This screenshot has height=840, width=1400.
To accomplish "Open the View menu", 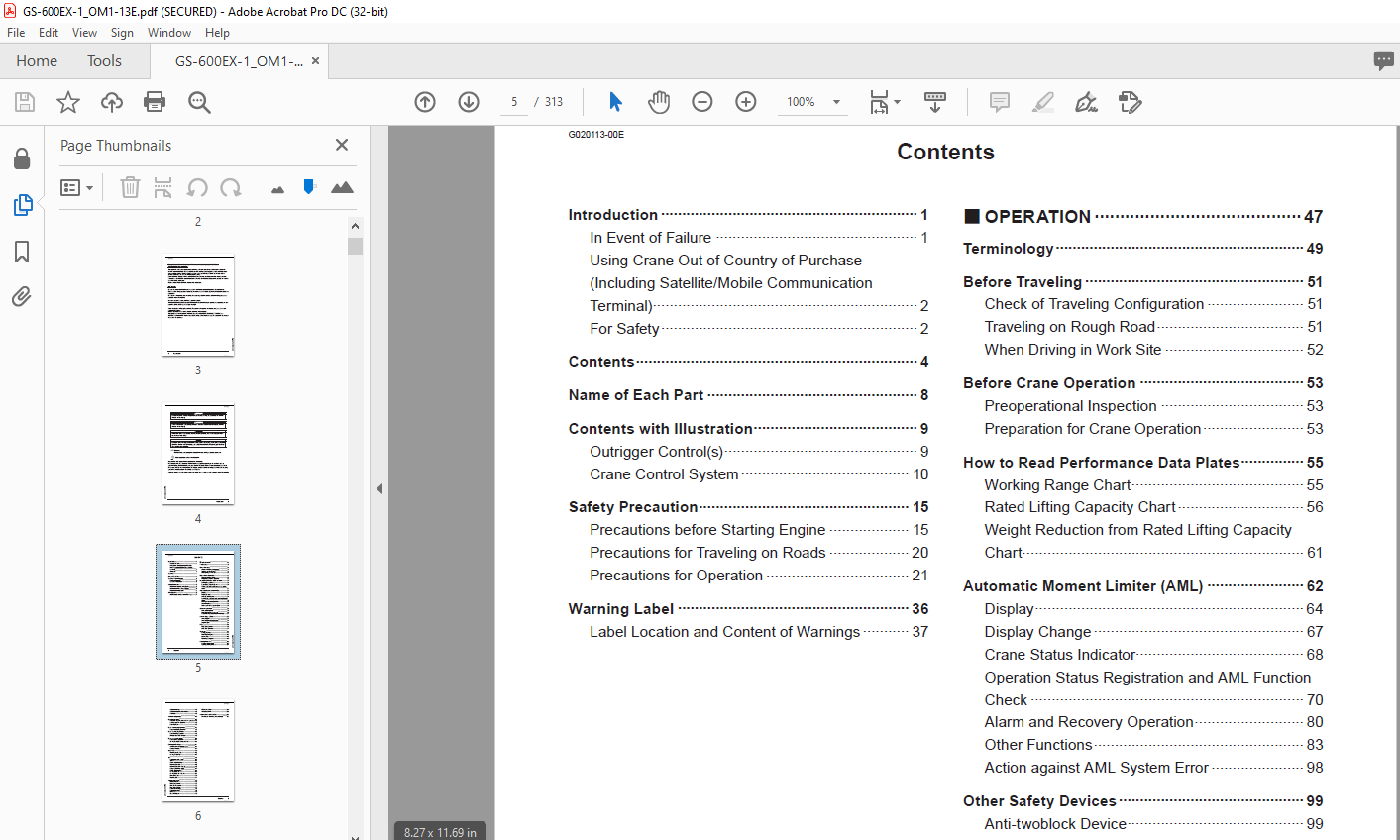I will (x=84, y=33).
